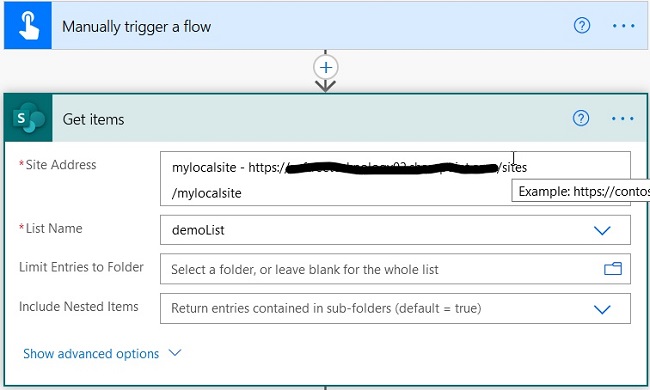
Task: Open more options menu for Manually trigger a flow
Action: [x=623, y=26]
